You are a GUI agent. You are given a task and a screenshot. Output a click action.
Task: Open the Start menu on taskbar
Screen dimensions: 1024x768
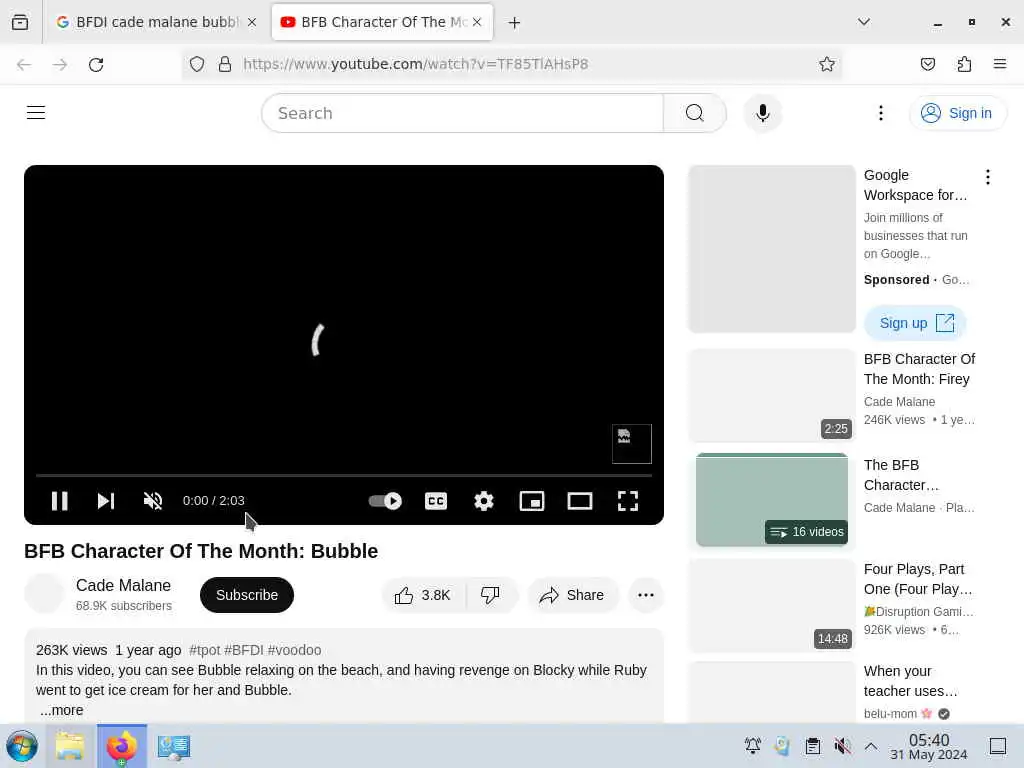pos(22,746)
